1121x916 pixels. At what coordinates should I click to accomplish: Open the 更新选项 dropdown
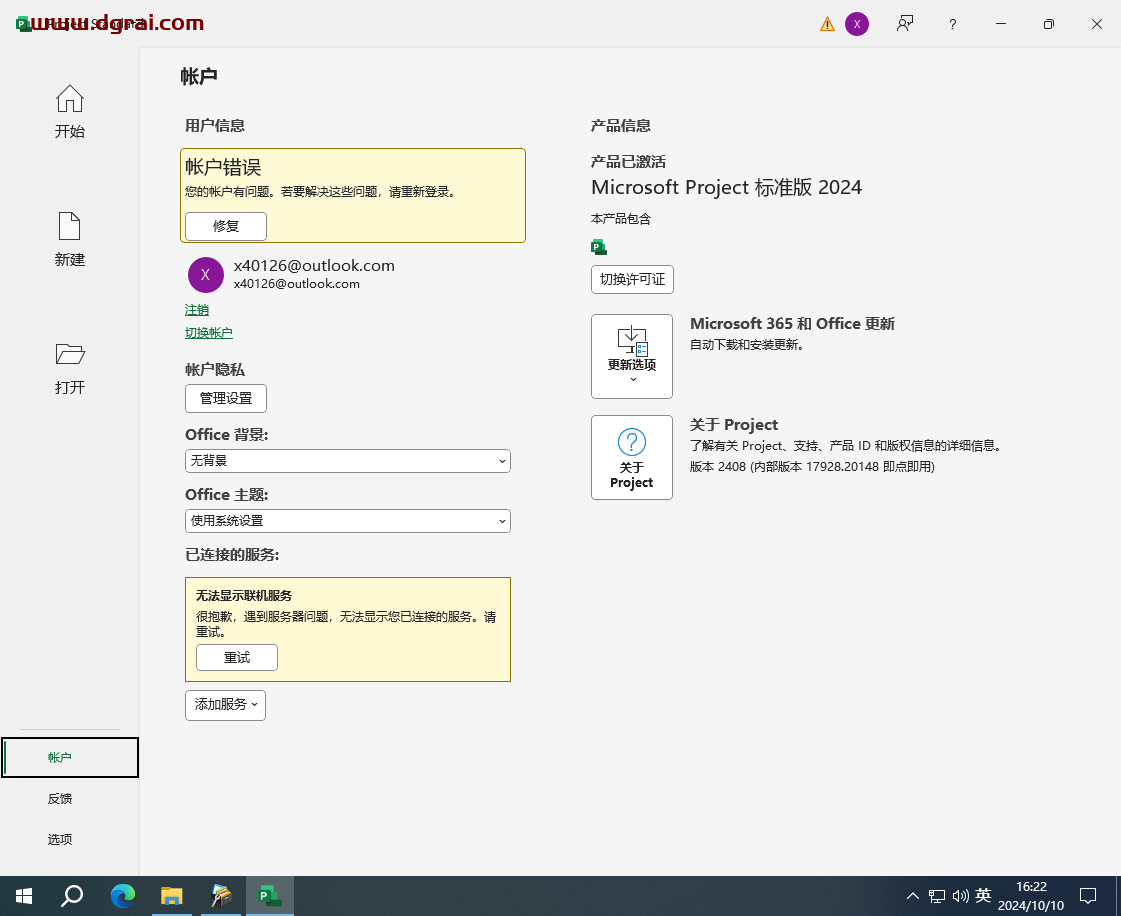(x=632, y=356)
